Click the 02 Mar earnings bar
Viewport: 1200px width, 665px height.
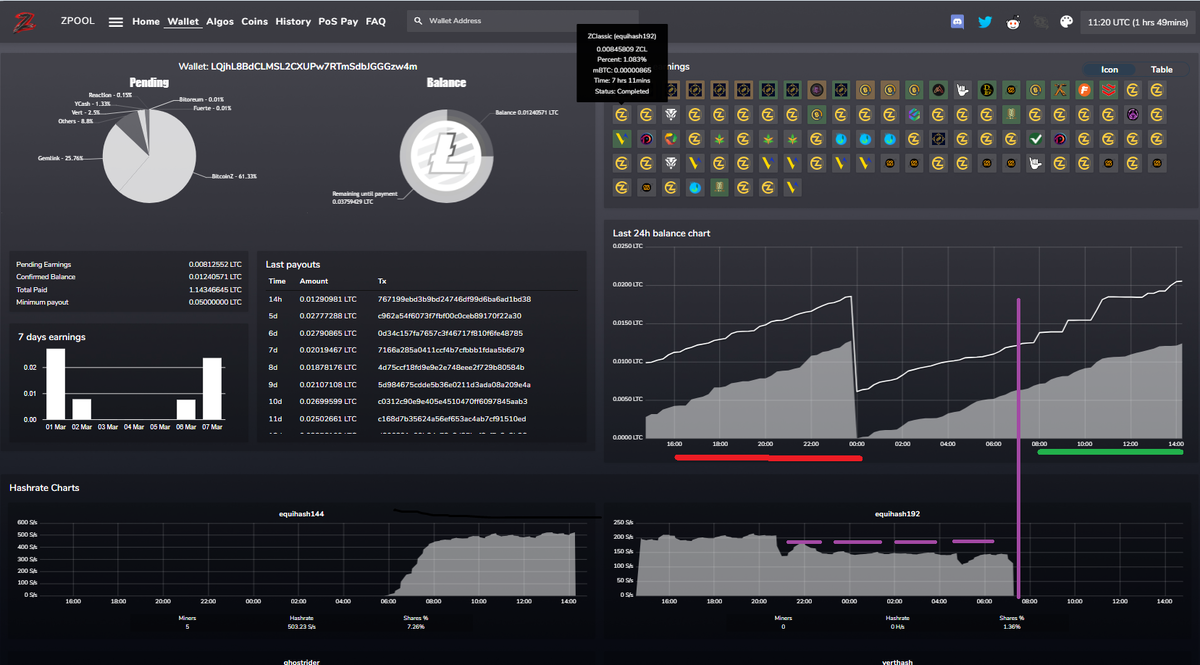click(x=82, y=409)
